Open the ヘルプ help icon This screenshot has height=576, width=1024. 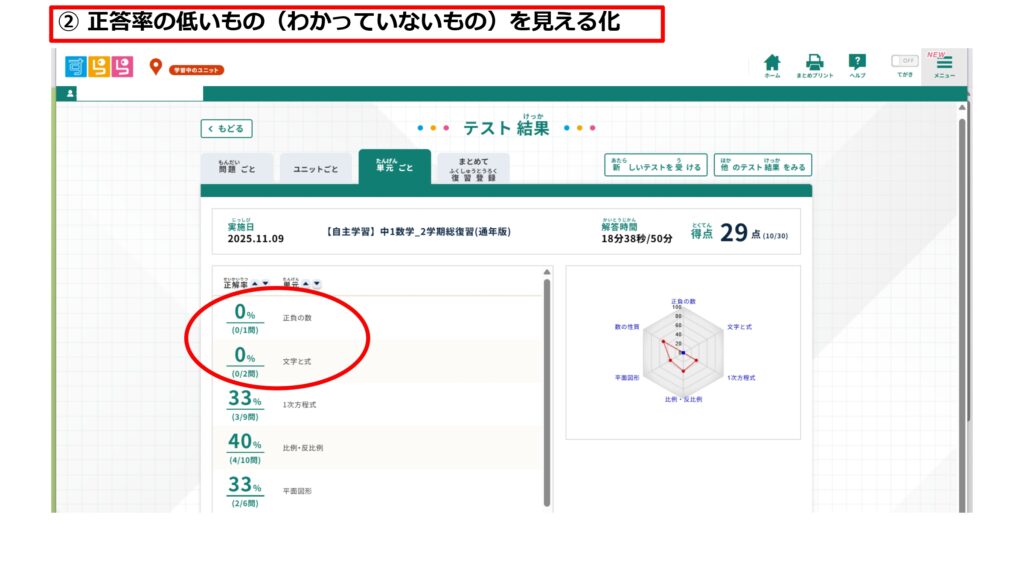tap(857, 64)
